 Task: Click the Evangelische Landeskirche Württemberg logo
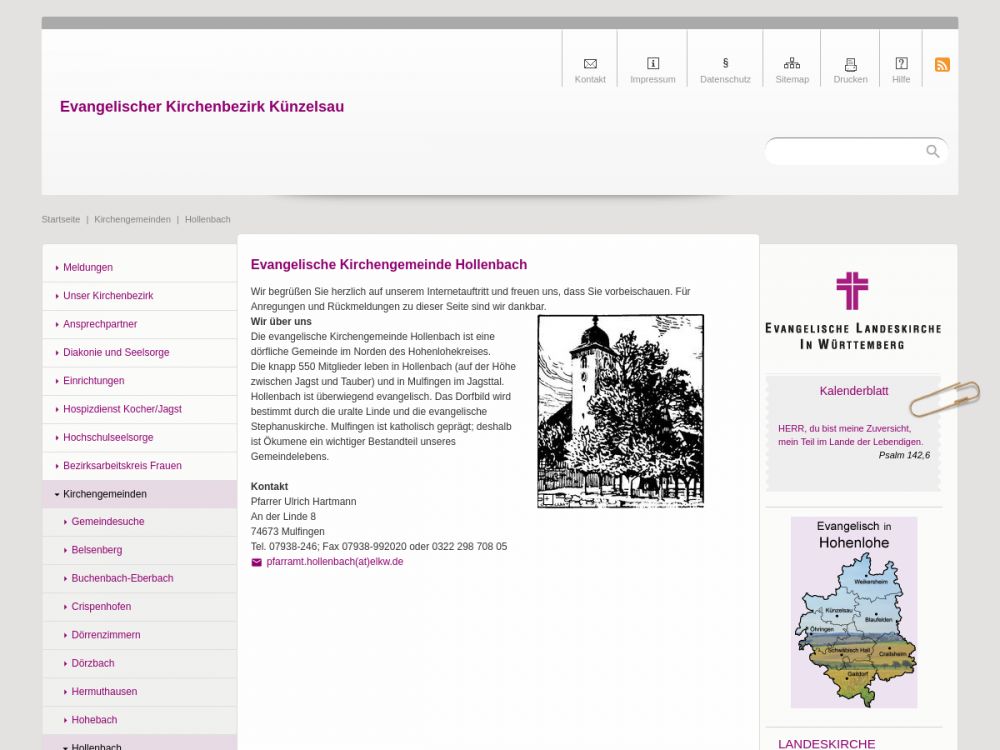point(852,310)
